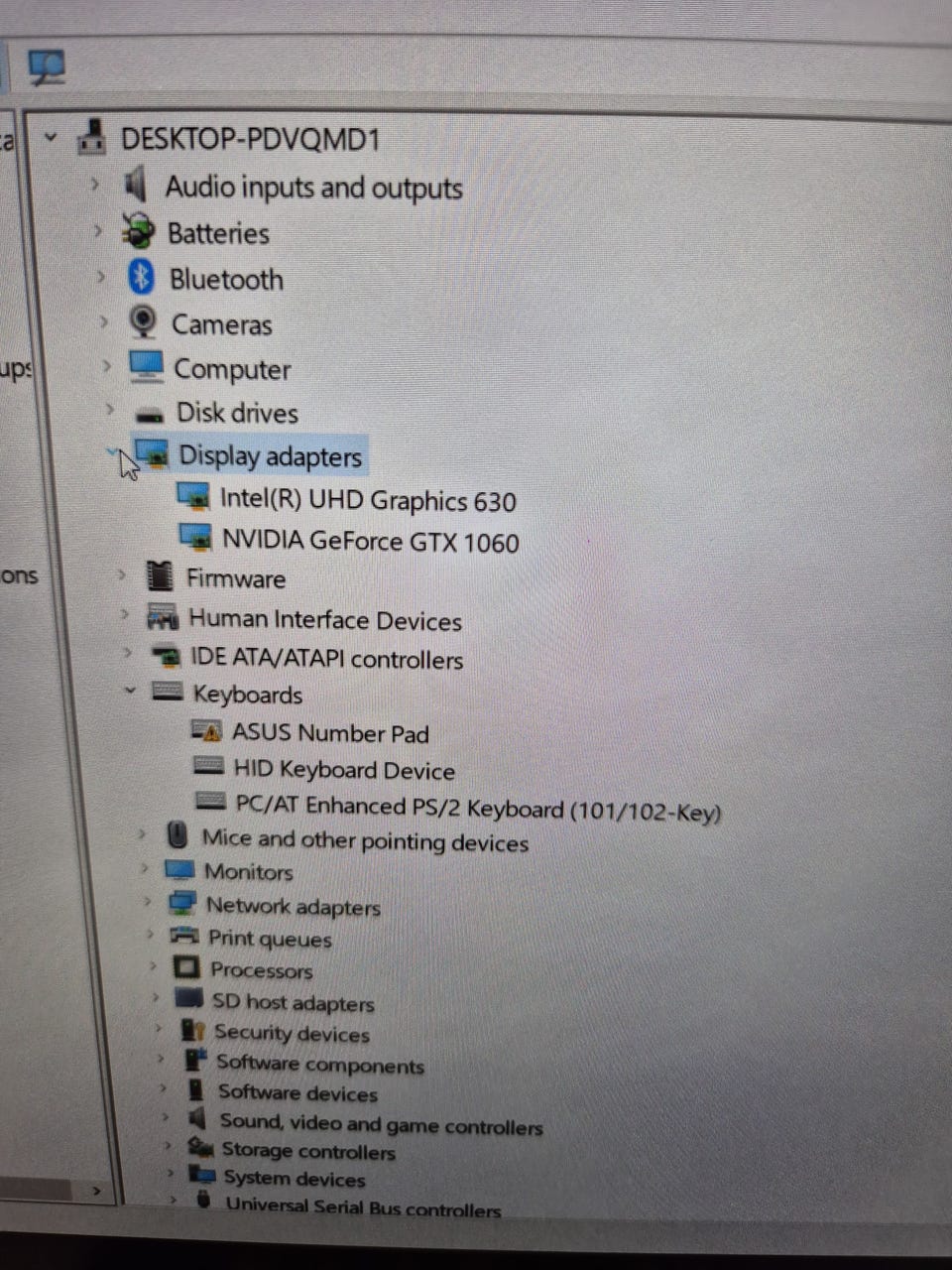The width and height of the screenshot is (952, 1270).
Task: Click the Print queues printer icon
Action: click(184, 935)
